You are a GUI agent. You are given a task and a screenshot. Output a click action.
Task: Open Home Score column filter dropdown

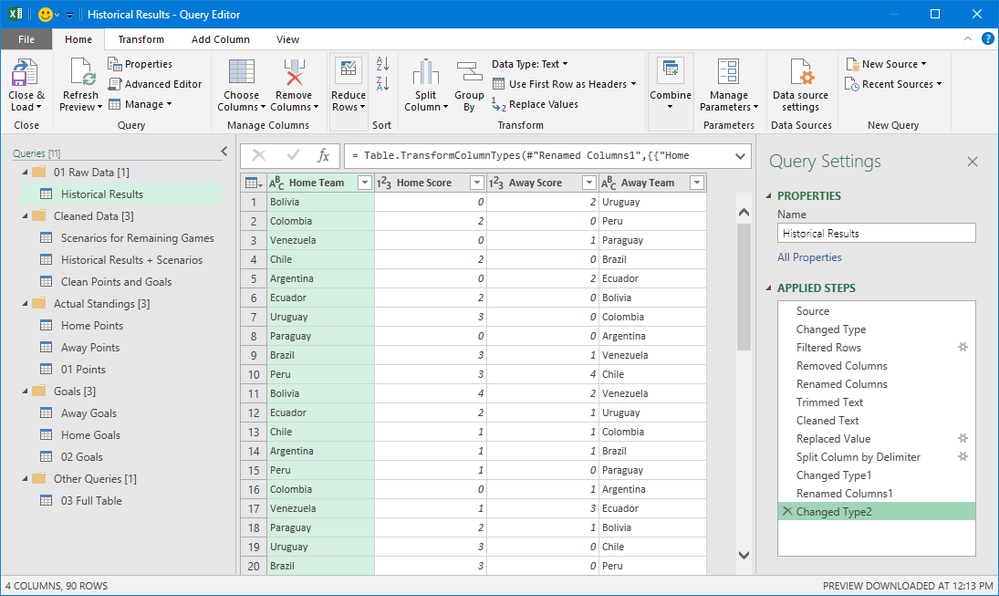click(x=477, y=183)
